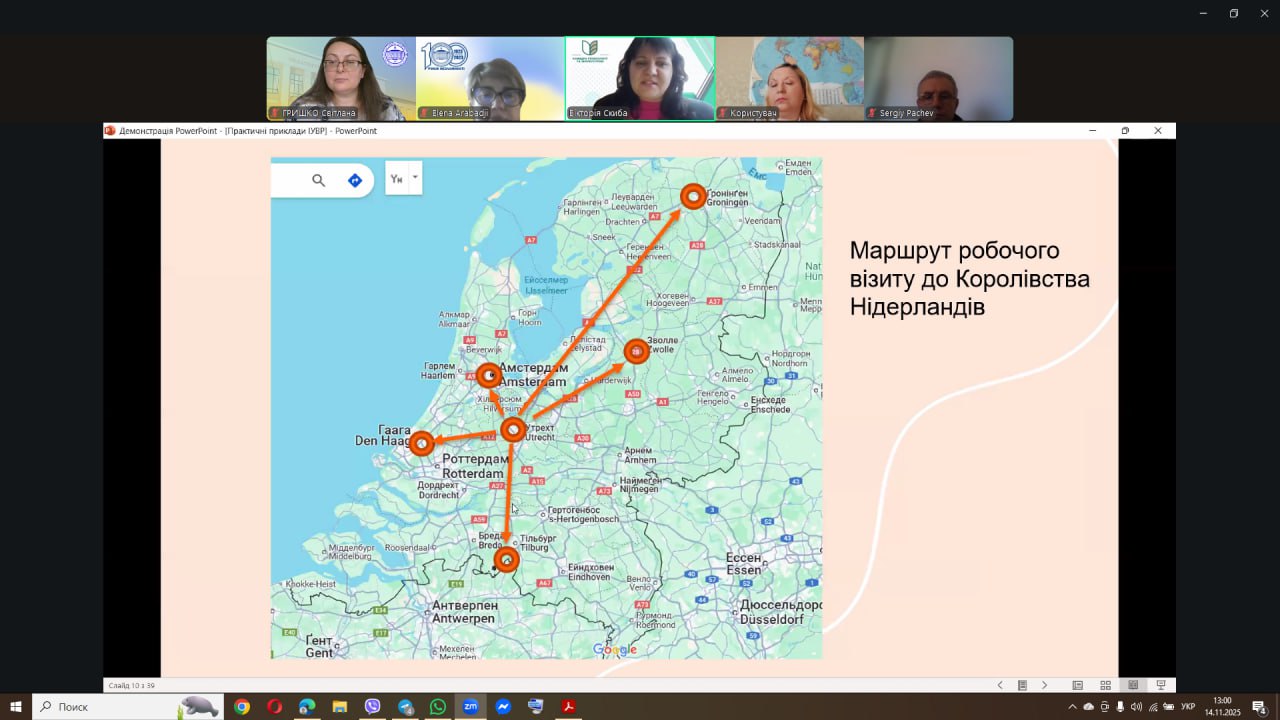Open Messenger from the taskbar
This screenshot has height=720, width=1280.
(x=503, y=707)
